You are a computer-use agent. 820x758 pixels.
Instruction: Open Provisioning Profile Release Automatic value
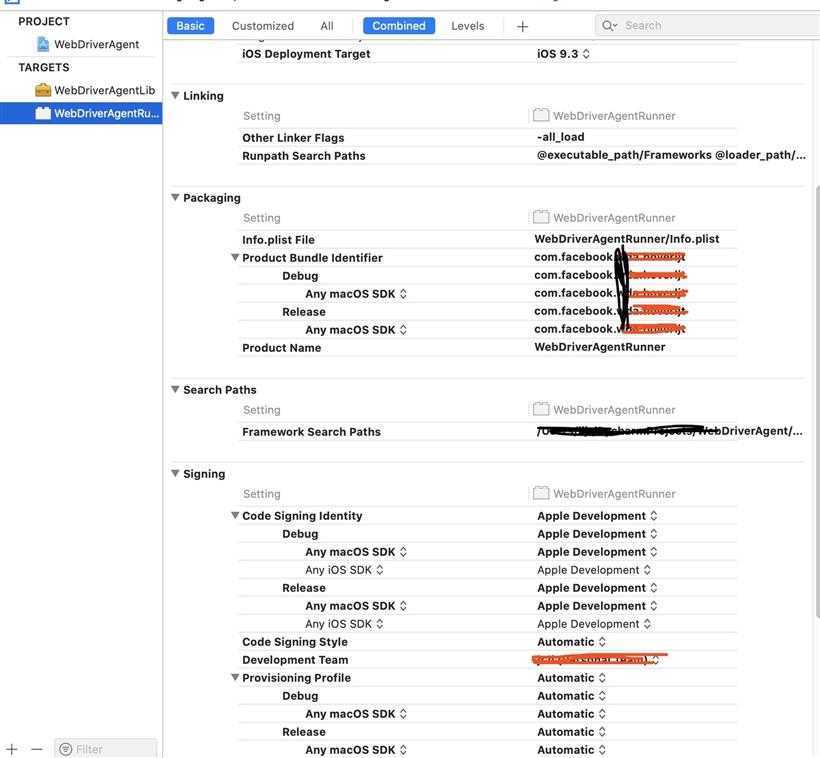click(572, 732)
